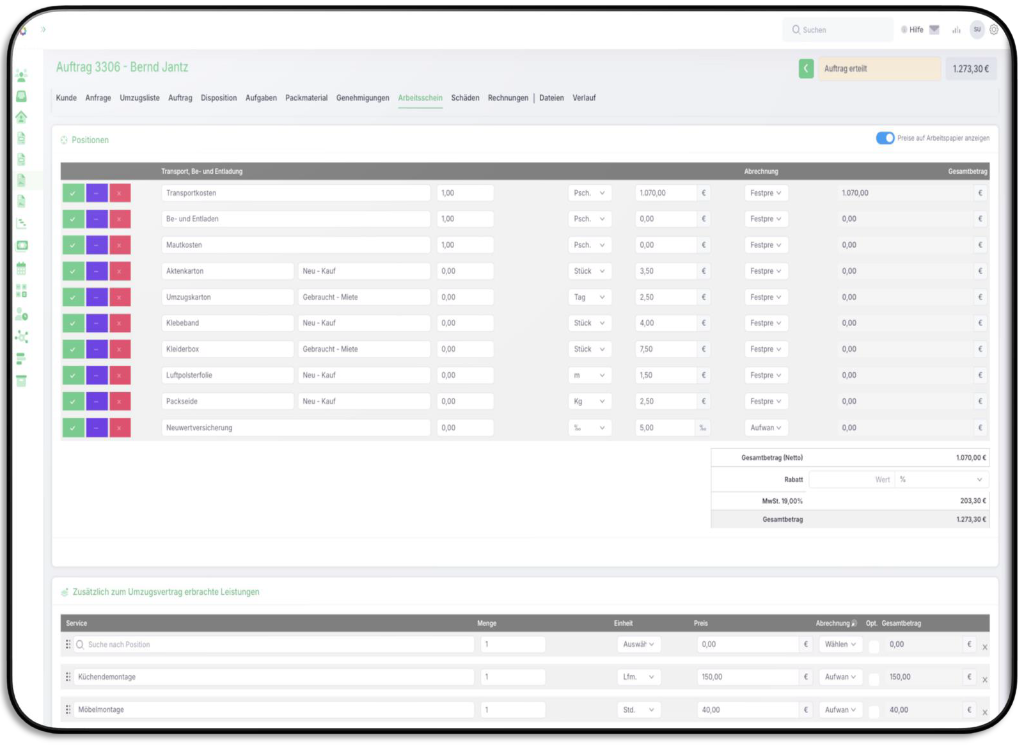
Task: Switch to the Packmaterial tab
Action: point(306,98)
